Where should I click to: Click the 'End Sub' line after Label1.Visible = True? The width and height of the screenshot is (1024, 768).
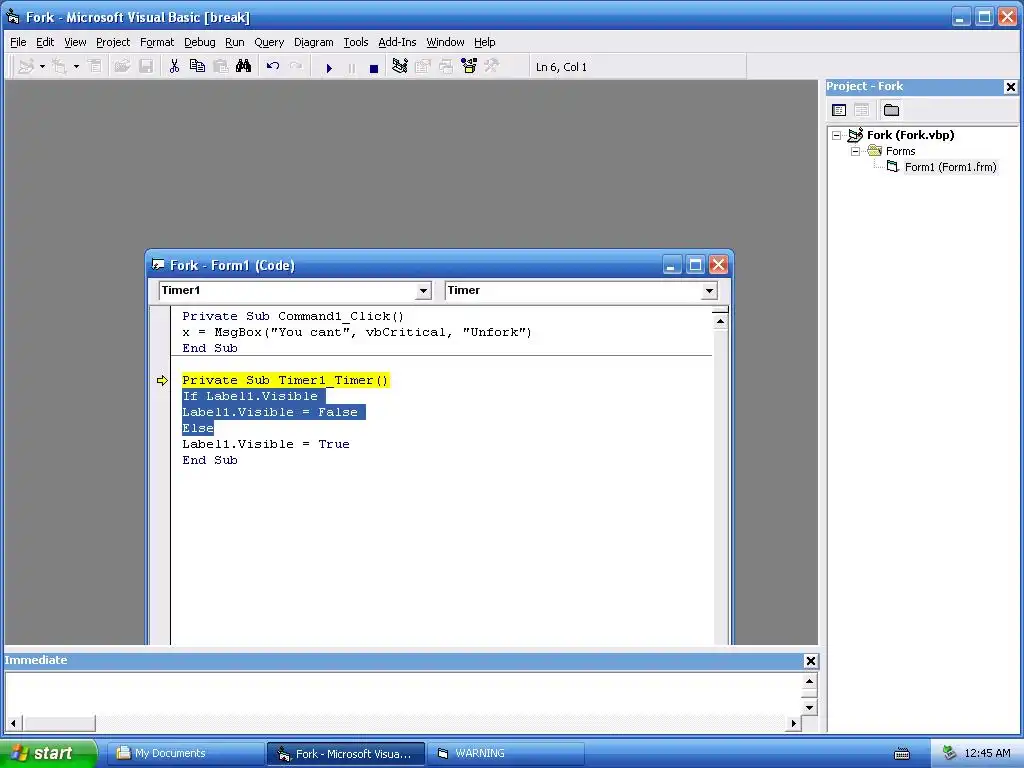(210, 460)
